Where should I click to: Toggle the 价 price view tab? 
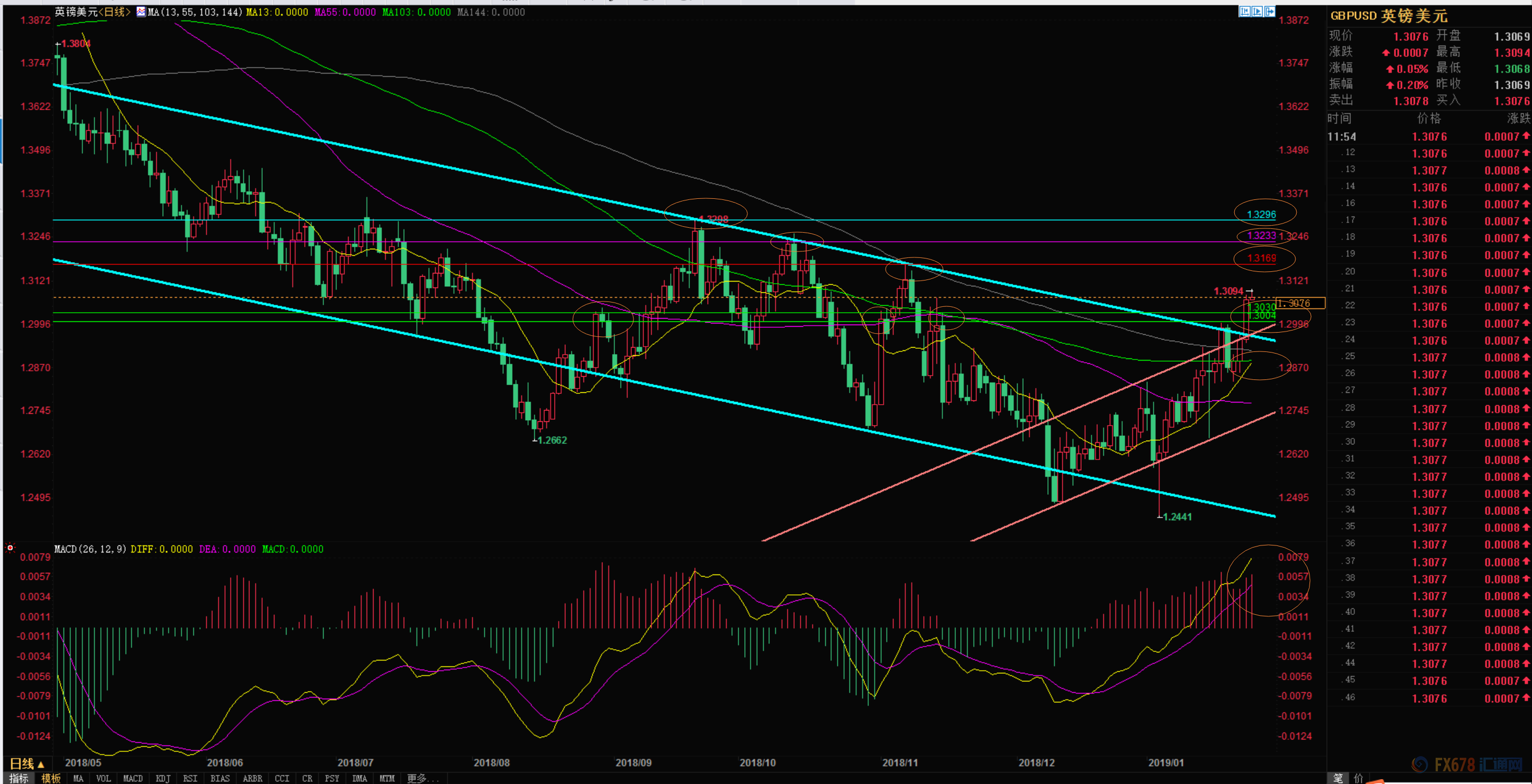click(1358, 778)
